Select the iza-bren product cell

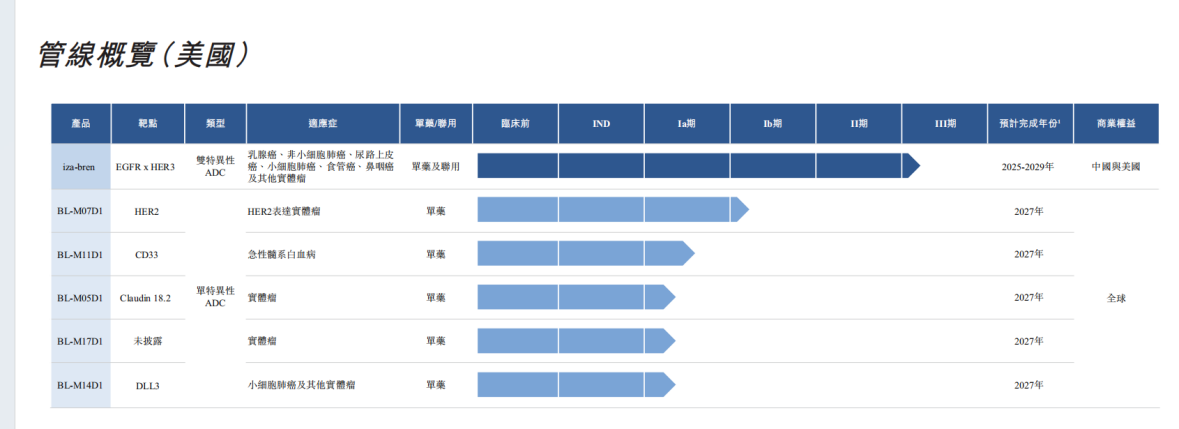[x=81, y=167]
